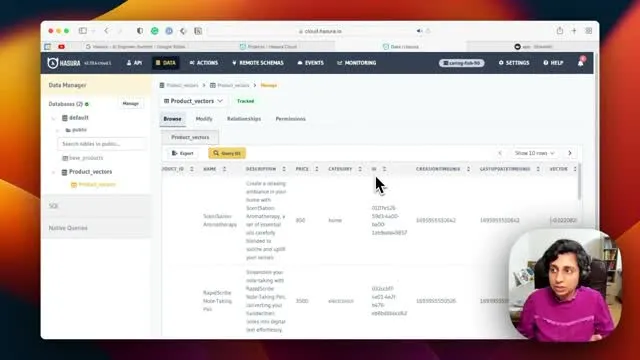The height and width of the screenshot is (360, 640).
Task: Select the public schema folder
Action: click(x=76, y=130)
